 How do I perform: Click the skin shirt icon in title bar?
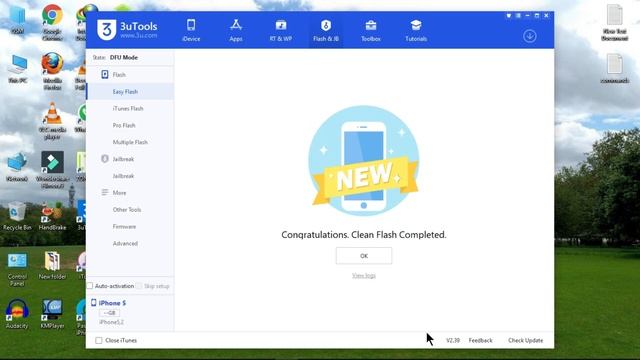coord(509,16)
